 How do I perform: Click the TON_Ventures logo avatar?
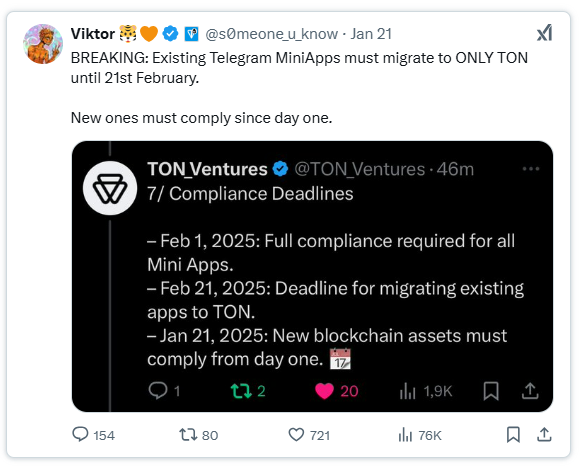pos(110,188)
